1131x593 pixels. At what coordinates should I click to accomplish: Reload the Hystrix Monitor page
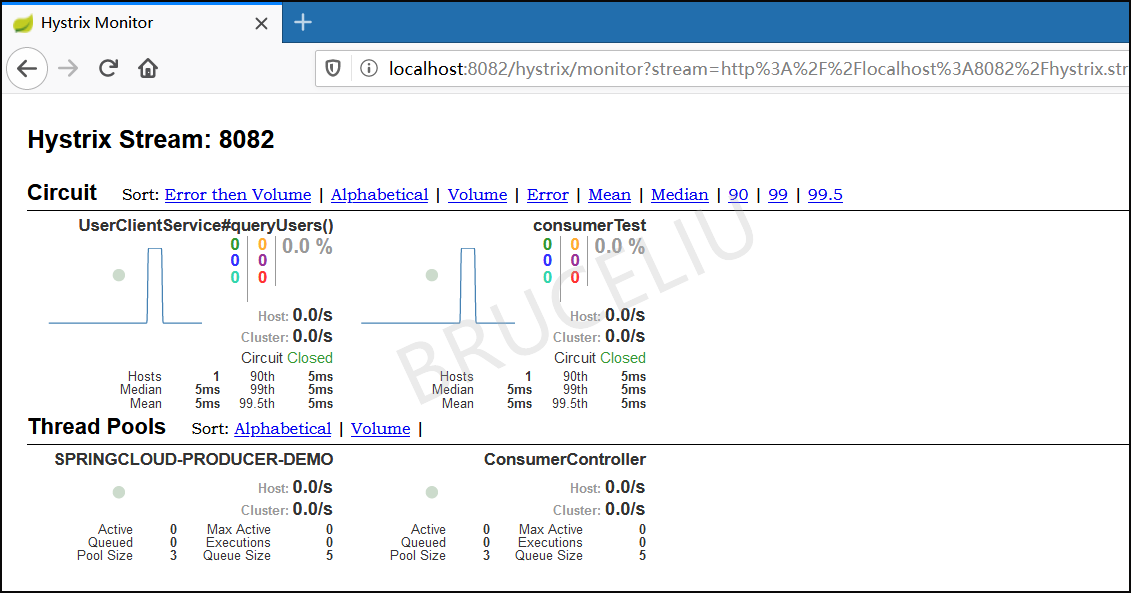(x=108, y=69)
